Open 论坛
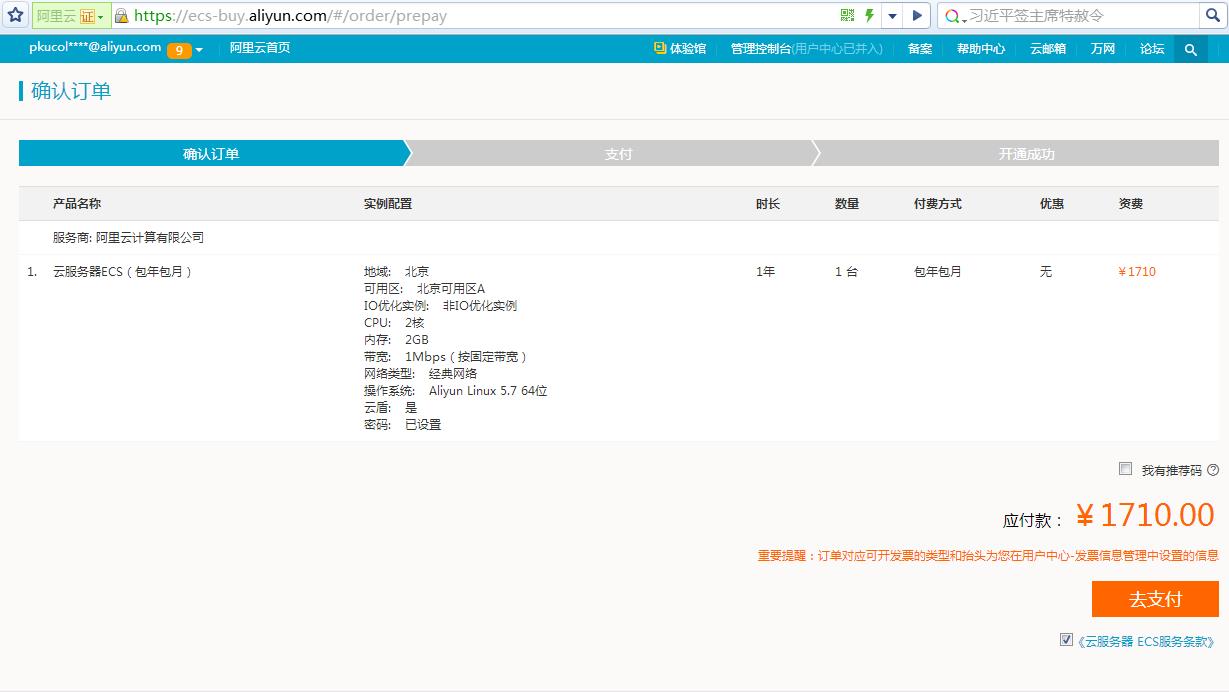Image resolution: width=1229 pixels, height=692 pixels. tap(1152, 48)
